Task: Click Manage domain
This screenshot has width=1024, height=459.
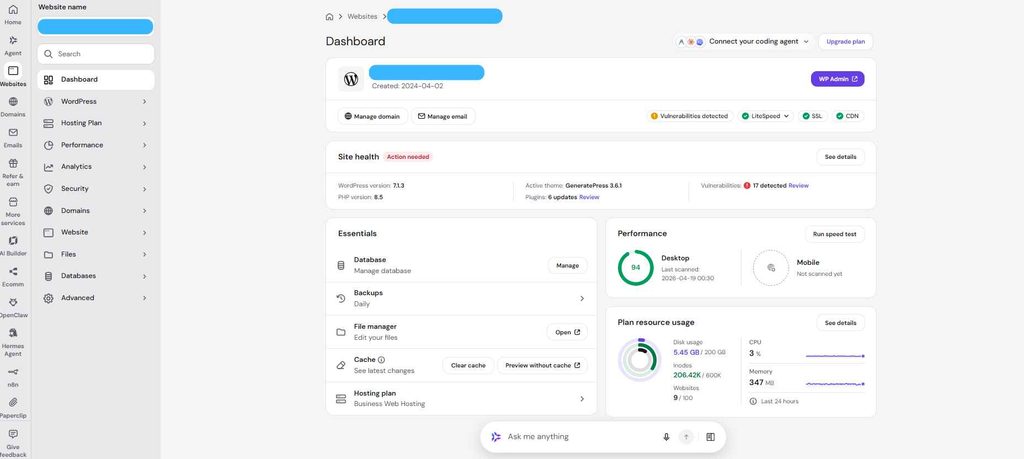Action: tap(373, 116)
